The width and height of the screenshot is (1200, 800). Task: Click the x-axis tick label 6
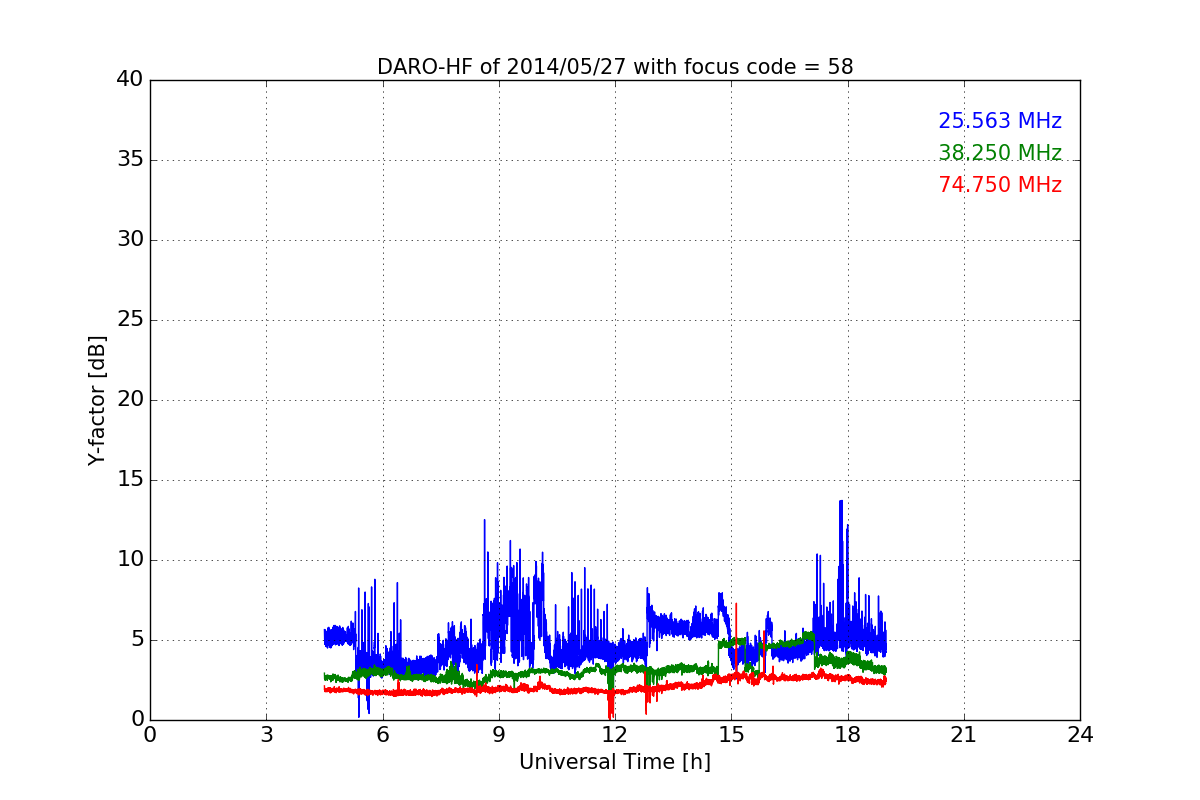pyautogui.click(x=382, y=735)
